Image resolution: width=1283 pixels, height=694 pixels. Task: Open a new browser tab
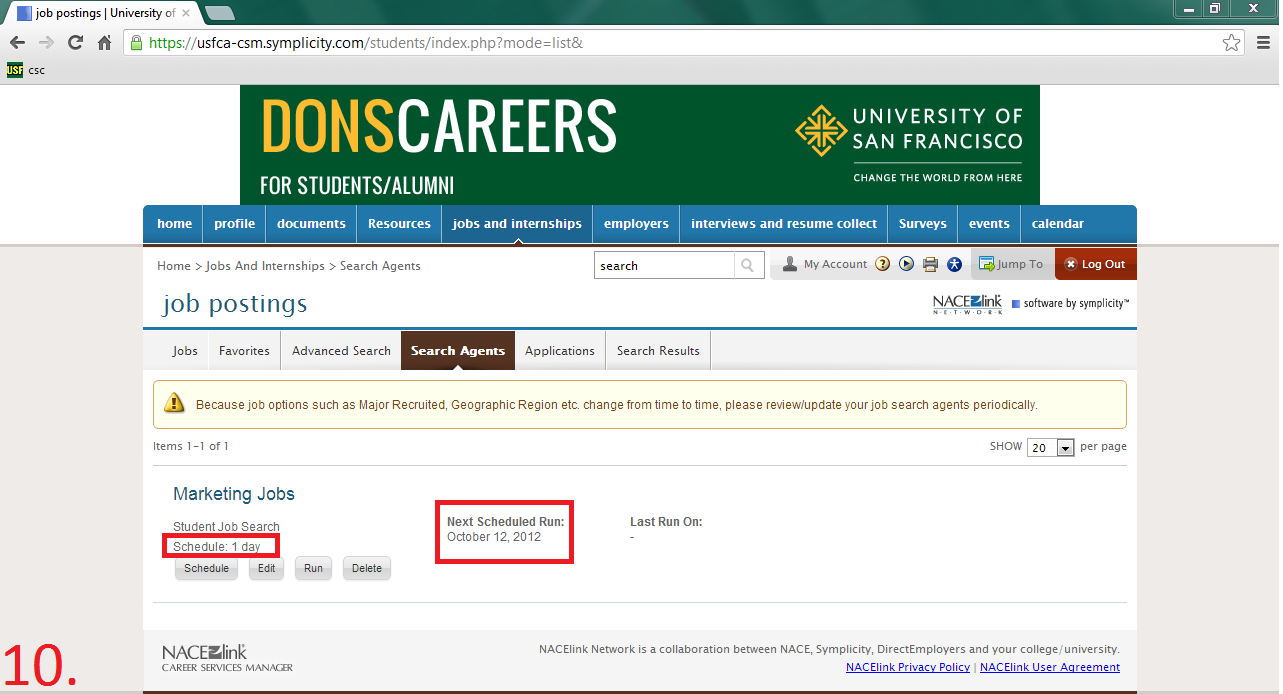pos(219,13)
